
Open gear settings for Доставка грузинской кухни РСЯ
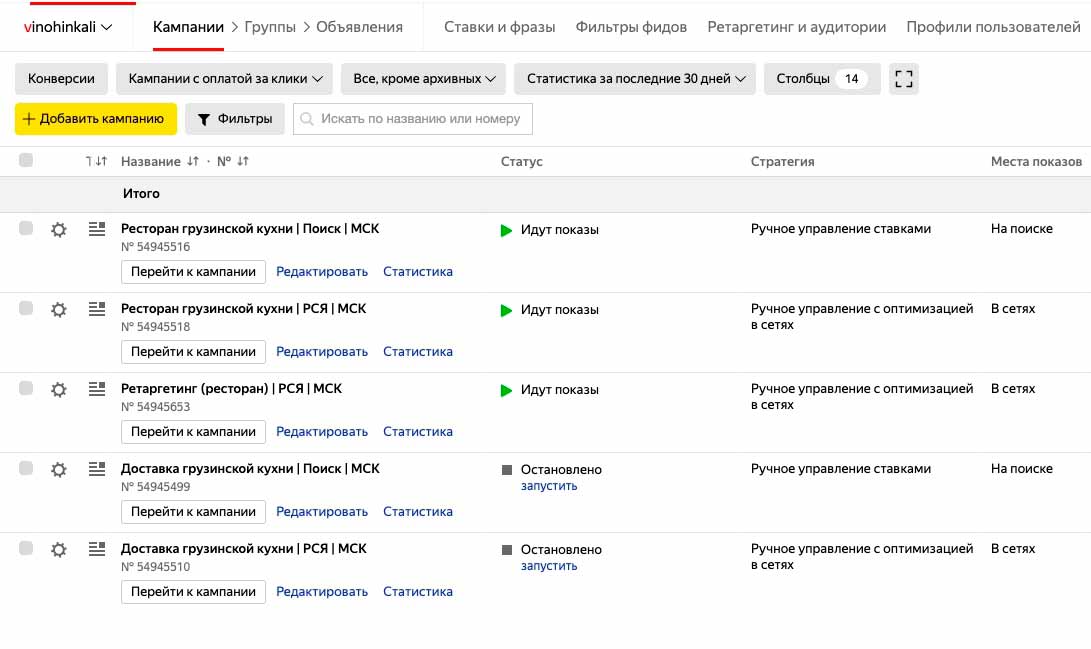click(x=59, y=550)
